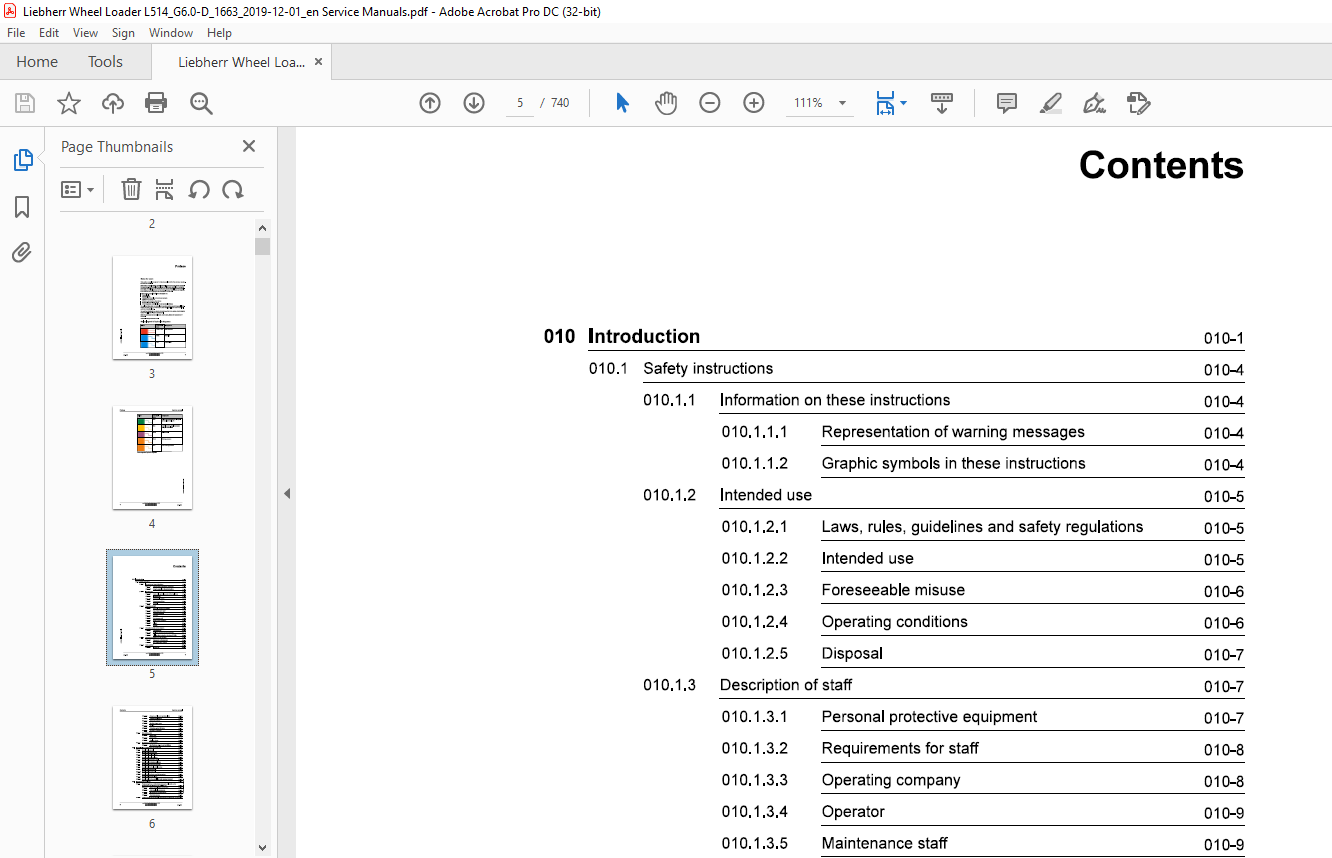Viewport: 1332px width, 858px height.
Task: Close the Page Thumbnails panel
Action: 249,146
